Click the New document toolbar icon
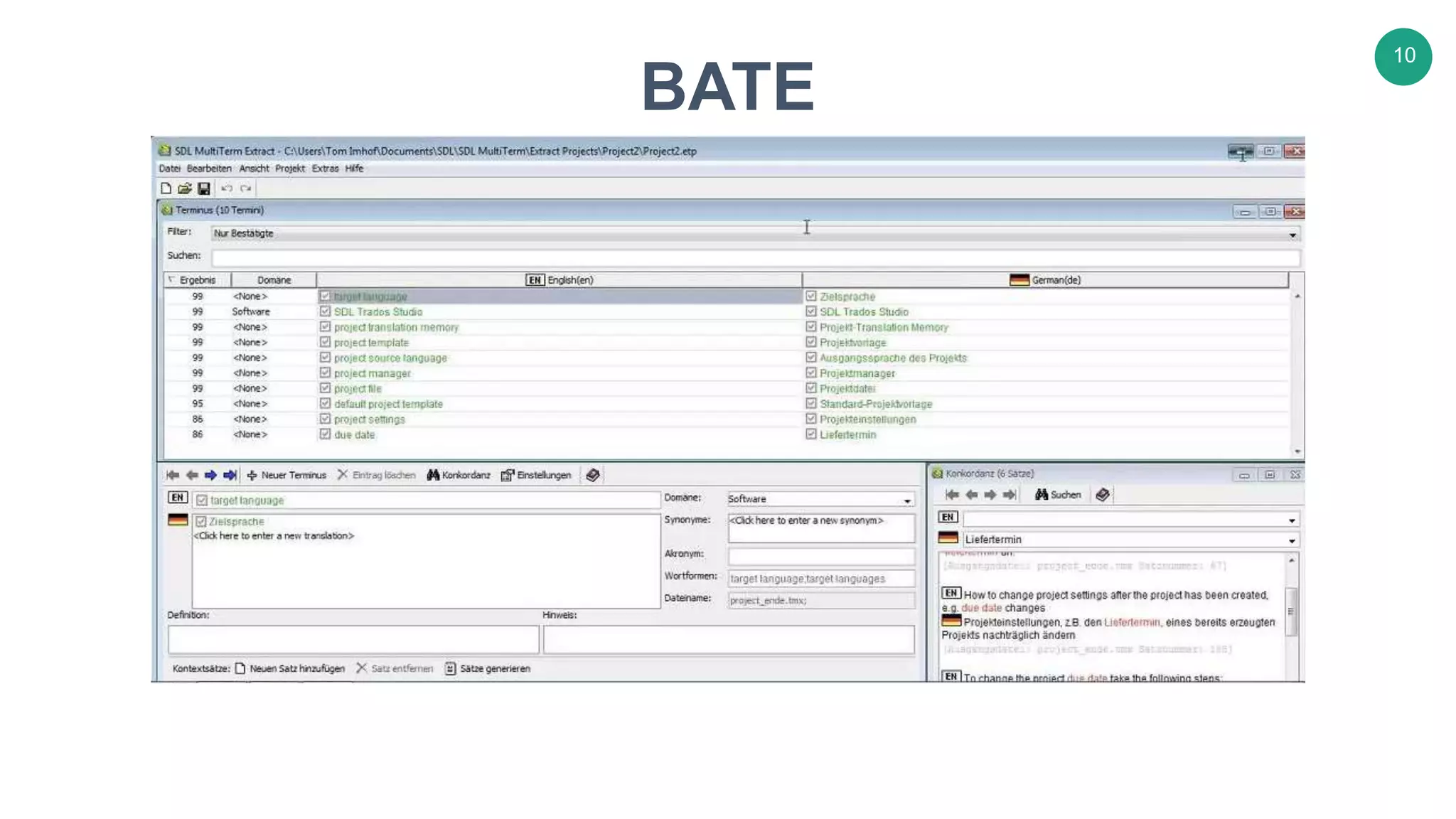The image size is (1456, 819). pyautogui.click(x=166, y=188)
